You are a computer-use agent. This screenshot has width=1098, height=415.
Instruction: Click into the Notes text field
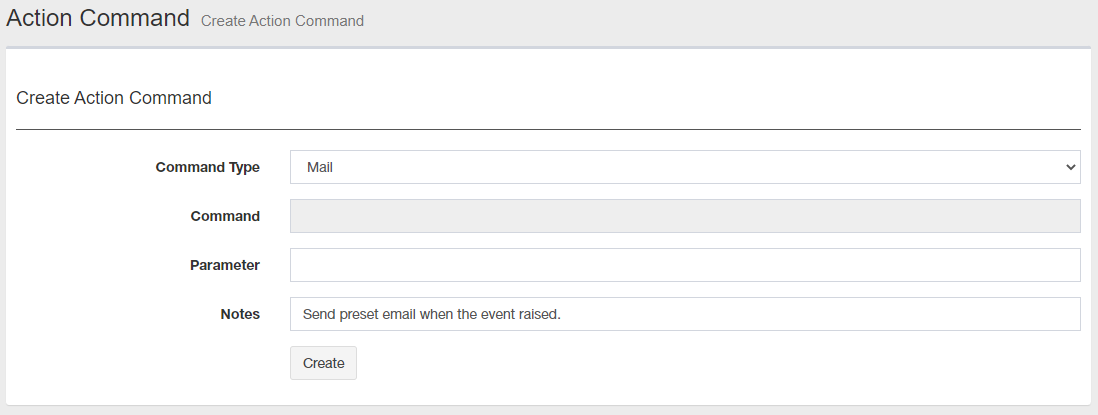tap(684, 314)
